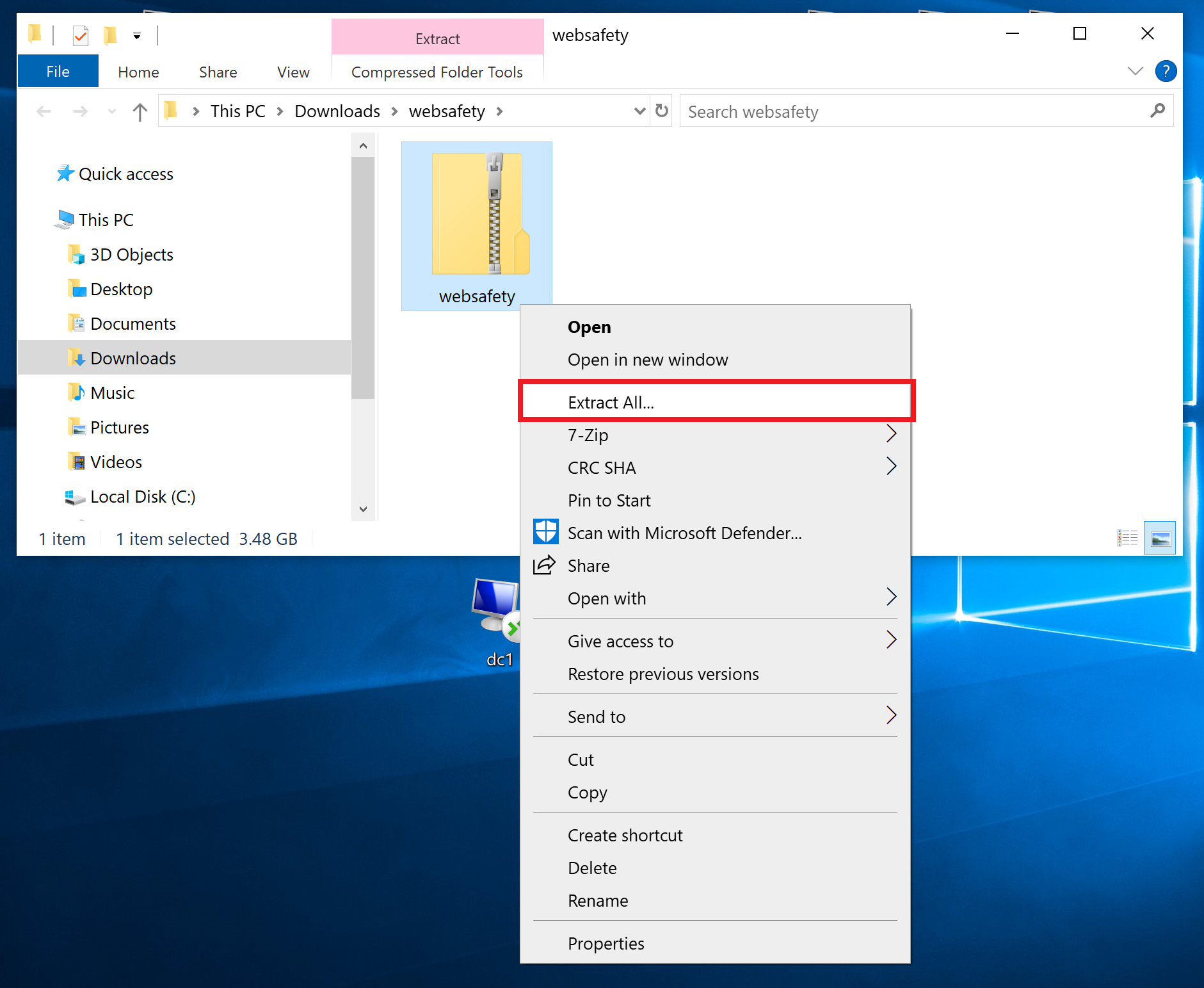This screenshot has height=988, width=1204.
Task: Go up one folder level
Action: pyautogui.click(x=140, y=111)
